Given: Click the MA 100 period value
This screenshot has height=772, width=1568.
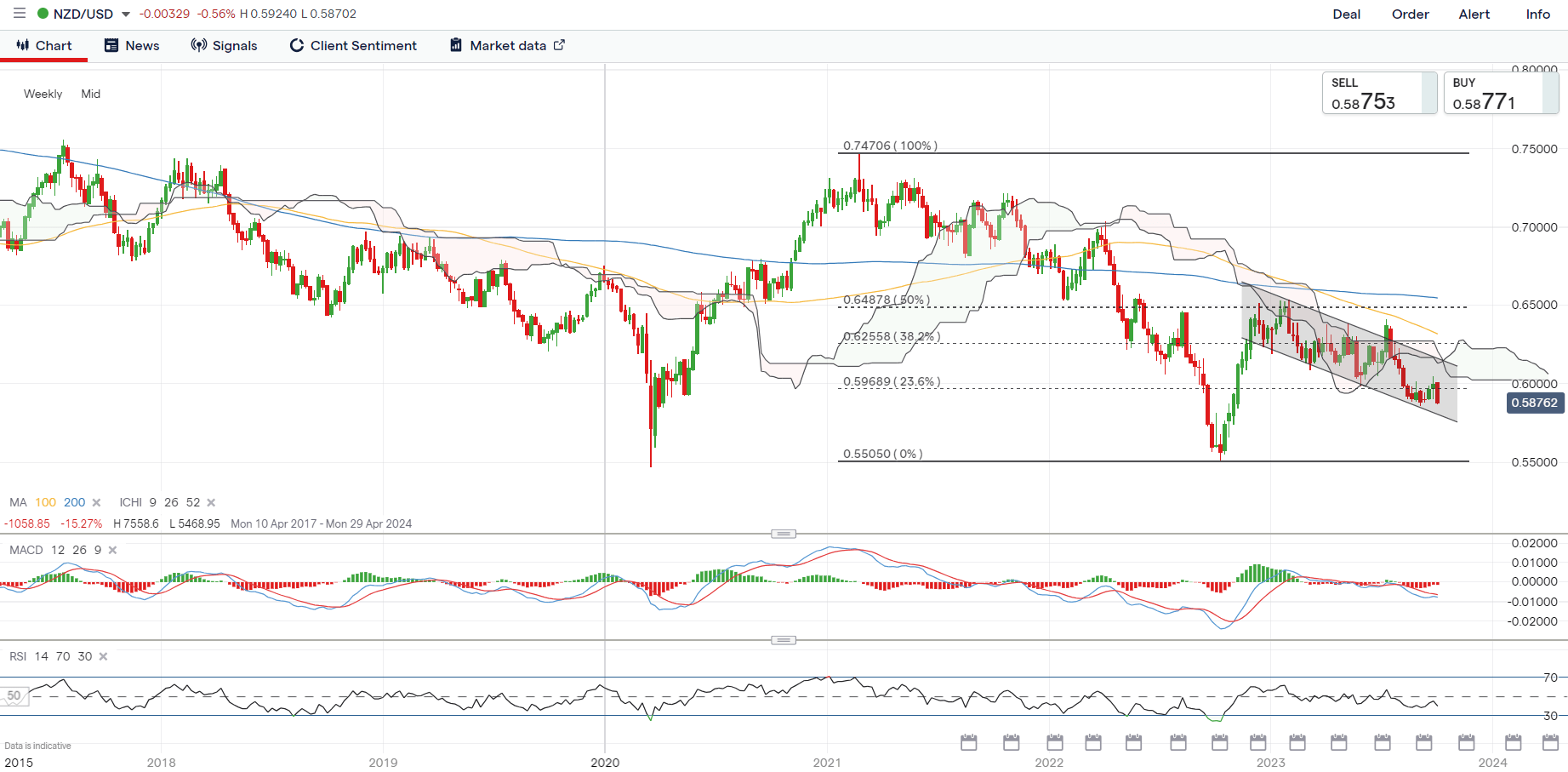Looking at the screenshot, I should coord(46,503).
